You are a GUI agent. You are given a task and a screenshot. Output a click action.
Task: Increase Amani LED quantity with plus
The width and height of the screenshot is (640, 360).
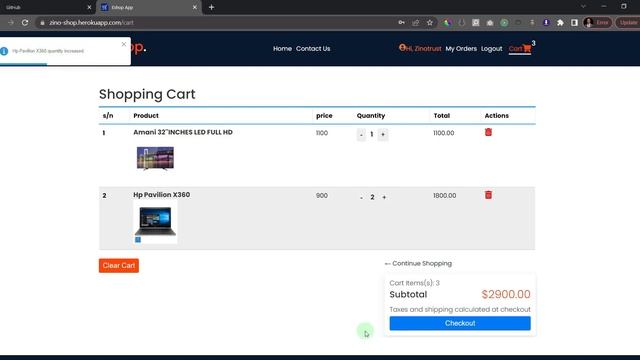coord(383,135)
